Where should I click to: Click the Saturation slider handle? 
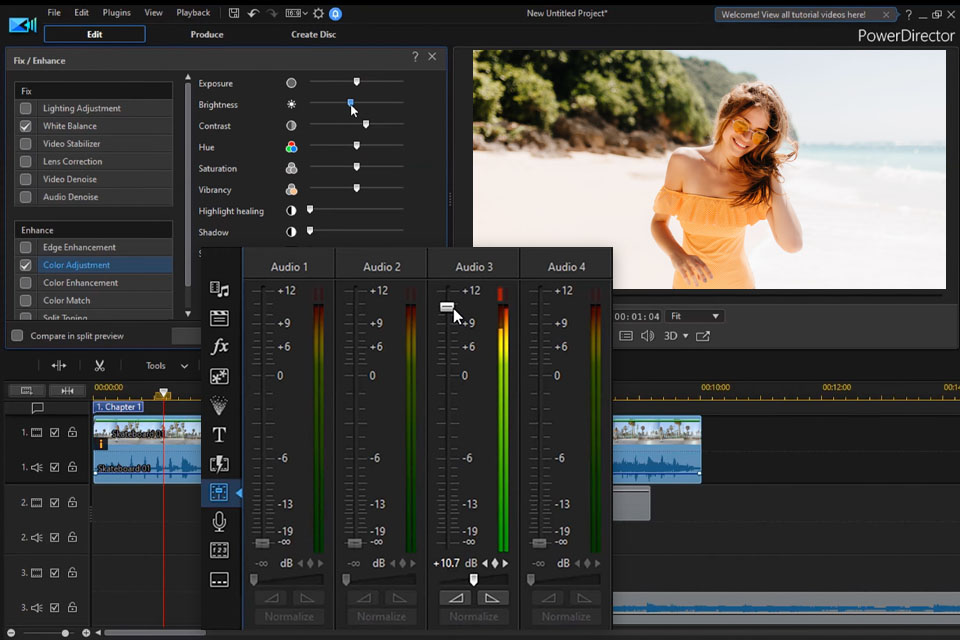pos(356,167)
